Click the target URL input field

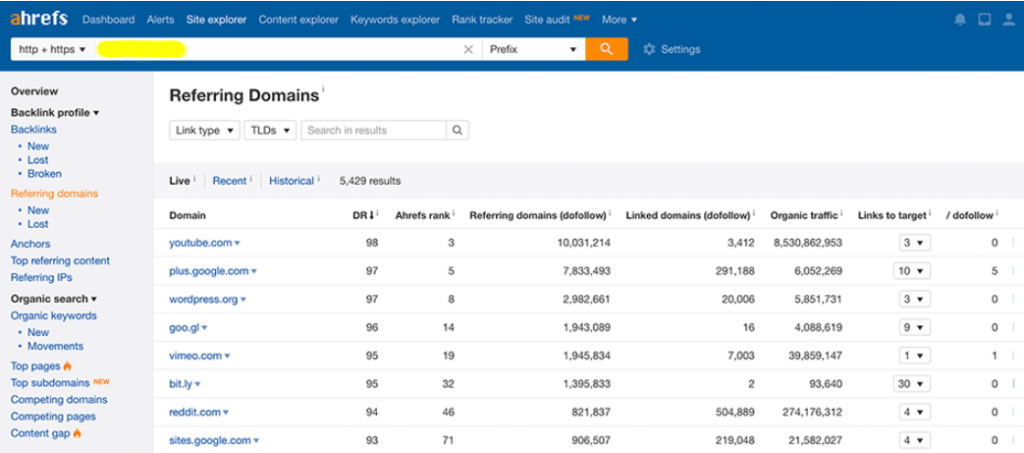[278, 50]
